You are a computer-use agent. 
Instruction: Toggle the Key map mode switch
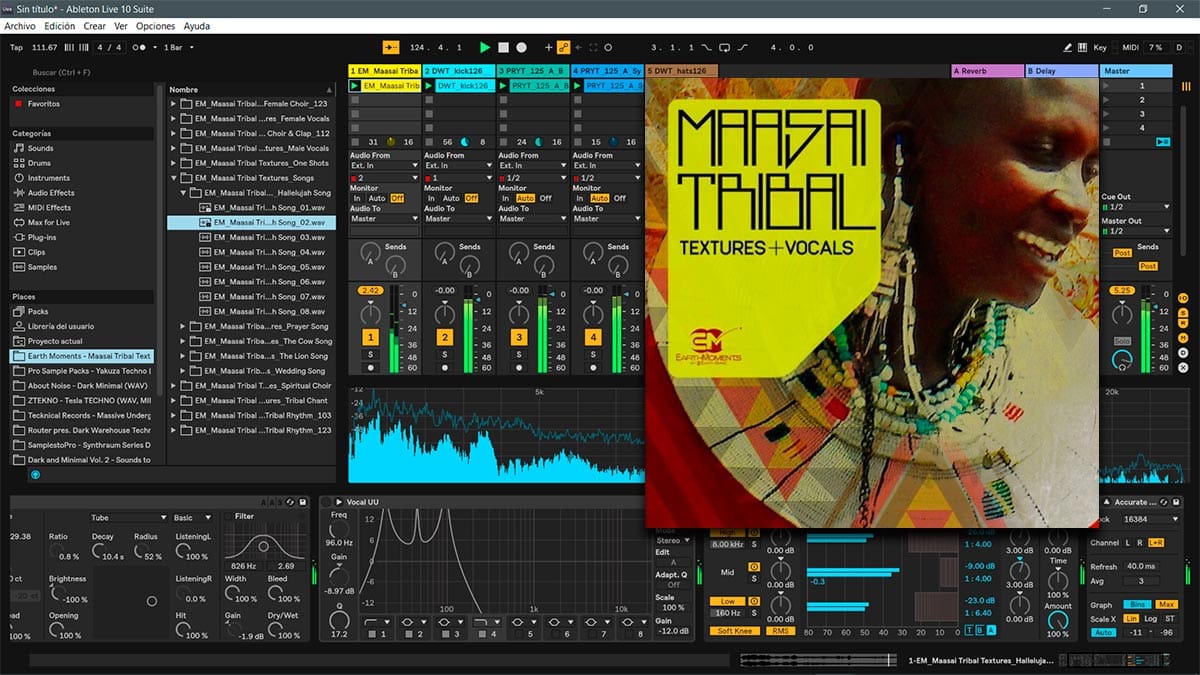pyautogui.click(x=1100, y=47)
